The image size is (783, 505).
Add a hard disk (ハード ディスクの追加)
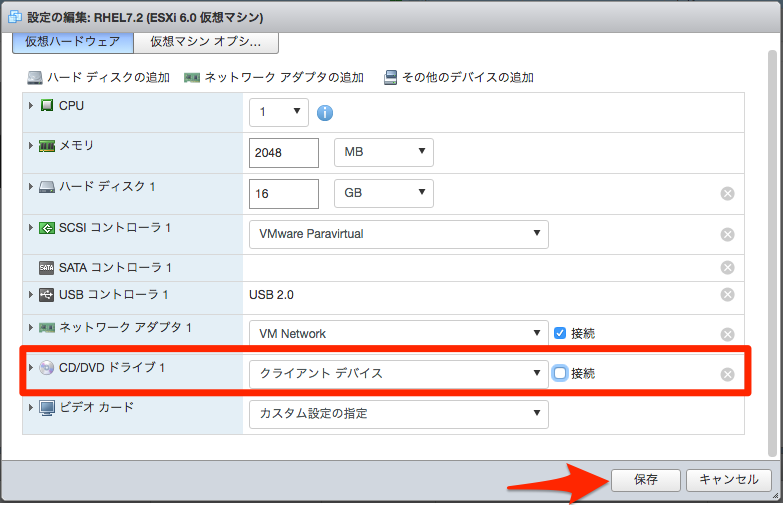(98, 77)
